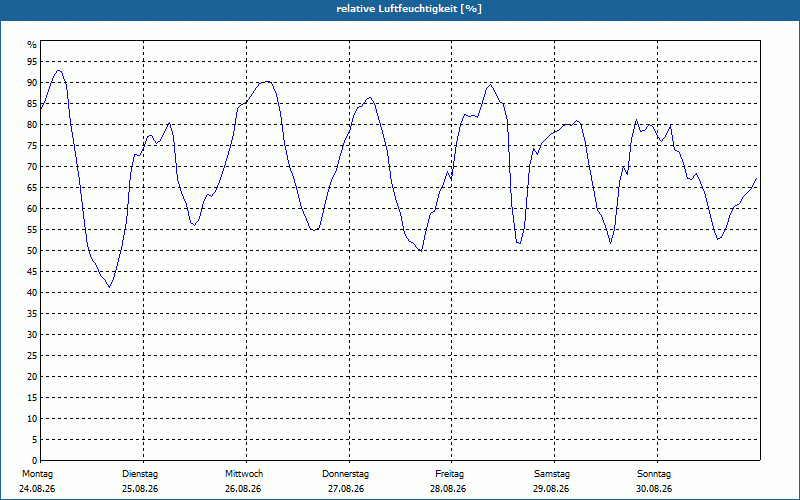The width and height of the screenshot is (800, 500).
Task: Click the date '25.08.26'
Action: click(140, 489)
